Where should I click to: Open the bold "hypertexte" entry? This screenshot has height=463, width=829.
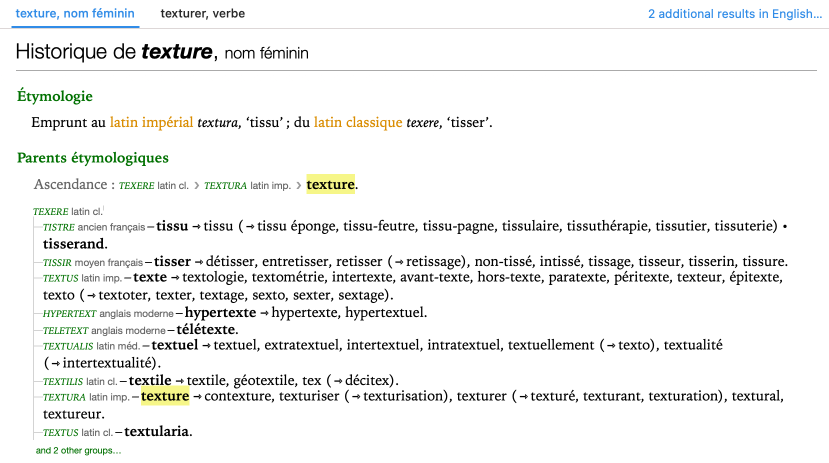220,313
